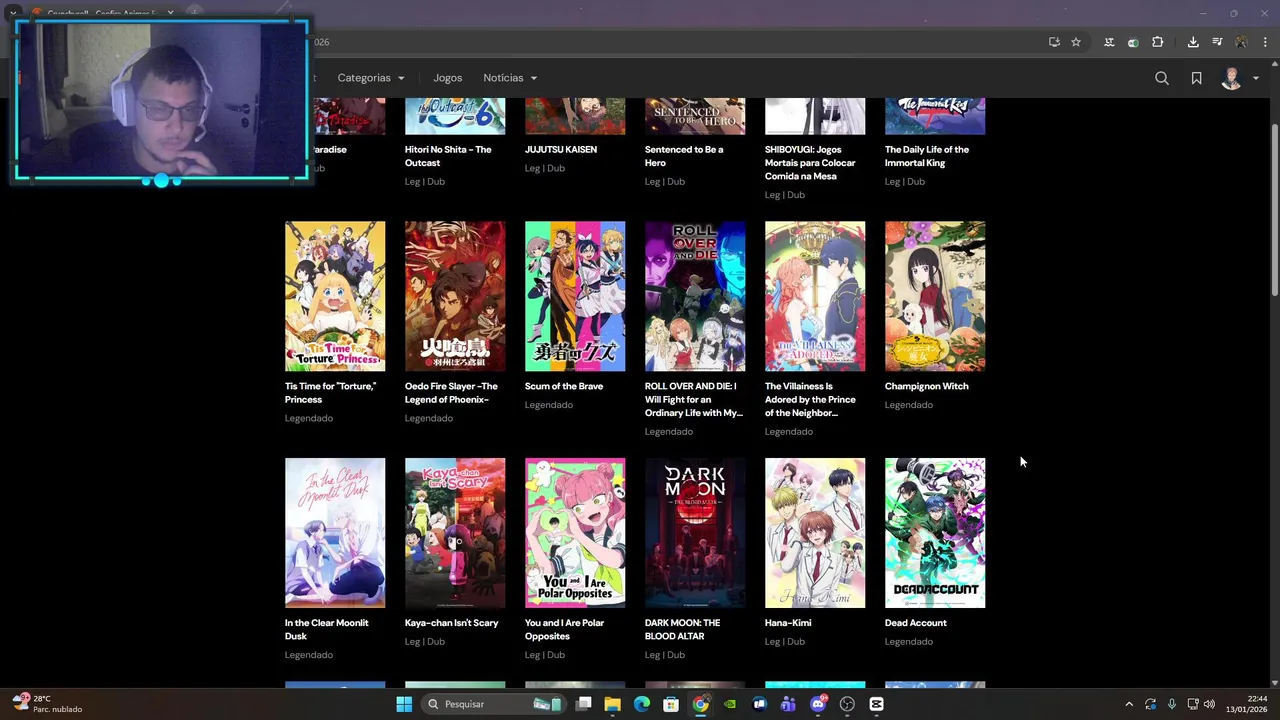Click The Daily Life of the Immortal King title
Image resolution: width=1280 pixels, height=720 pixels.
point(927,156)
